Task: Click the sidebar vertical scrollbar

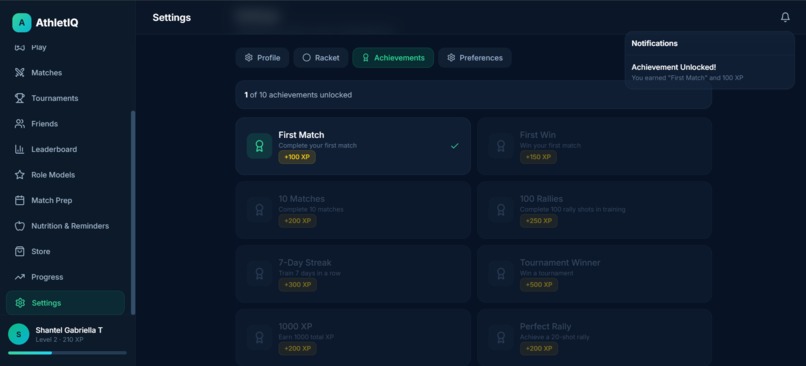Action: coord(133,212)
